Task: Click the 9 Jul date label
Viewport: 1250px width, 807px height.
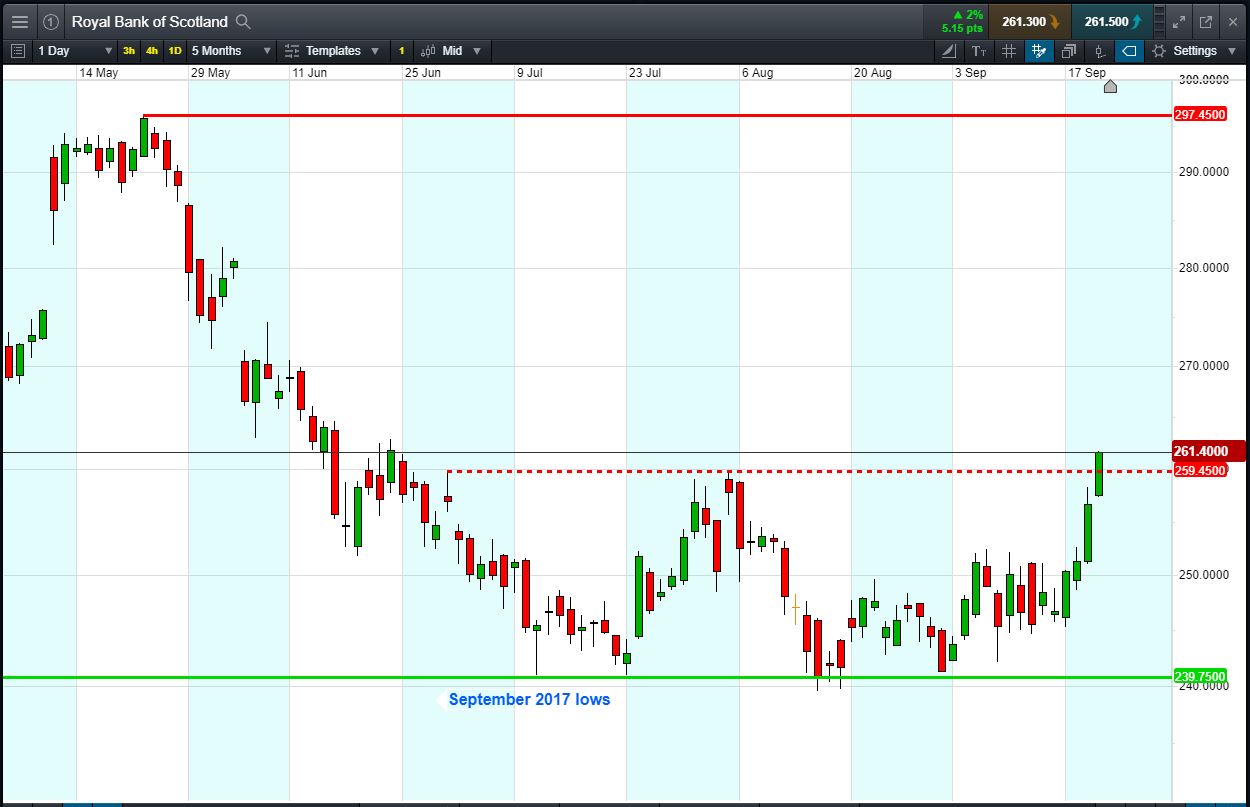Action: pyautogui.click(x=529, y=73)
